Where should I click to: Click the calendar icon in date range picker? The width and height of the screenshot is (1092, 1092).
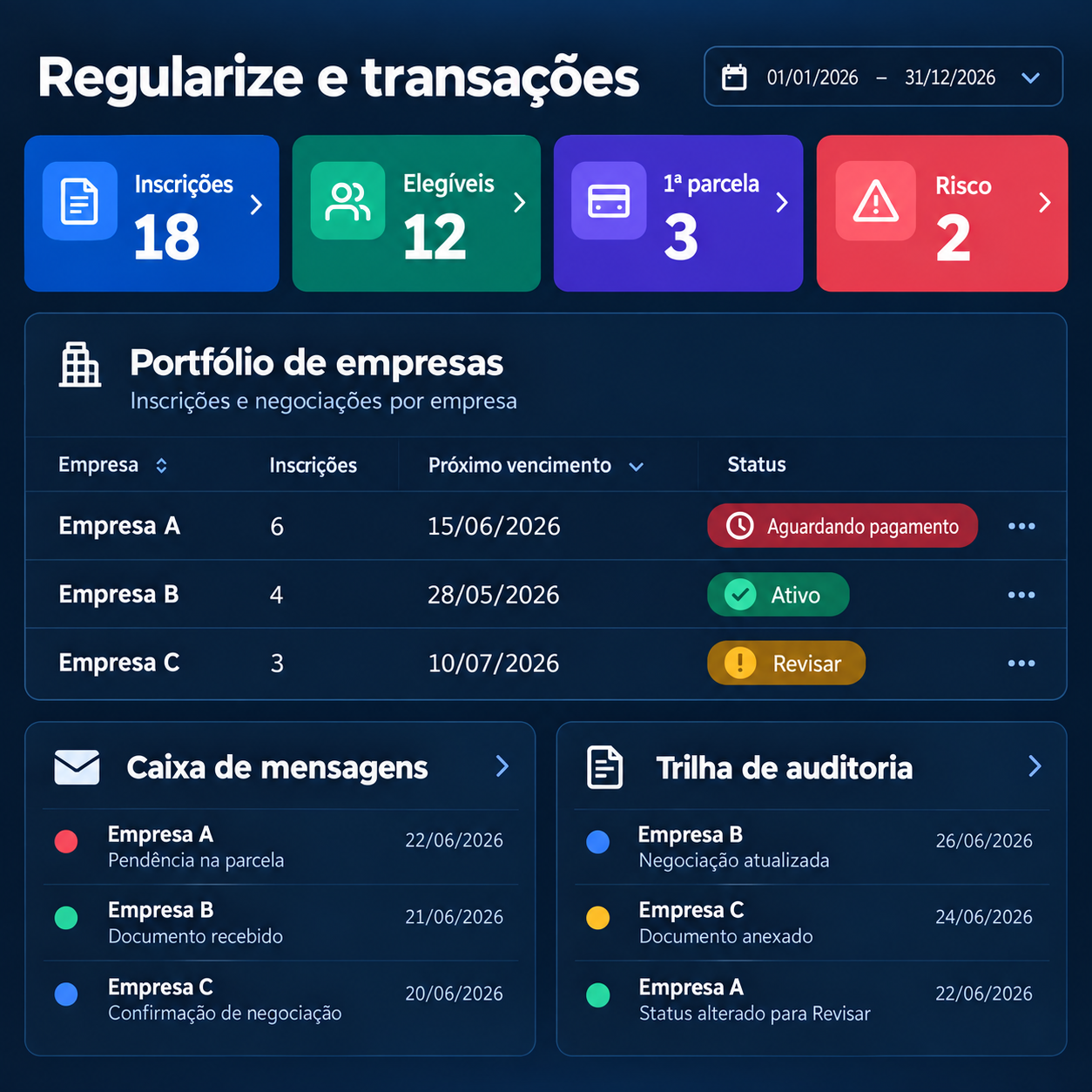click(734, 78)
